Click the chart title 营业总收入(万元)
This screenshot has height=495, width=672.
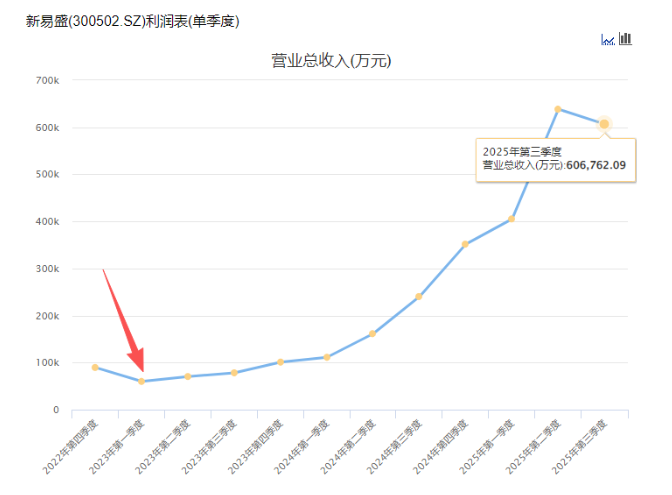point(331,61)
